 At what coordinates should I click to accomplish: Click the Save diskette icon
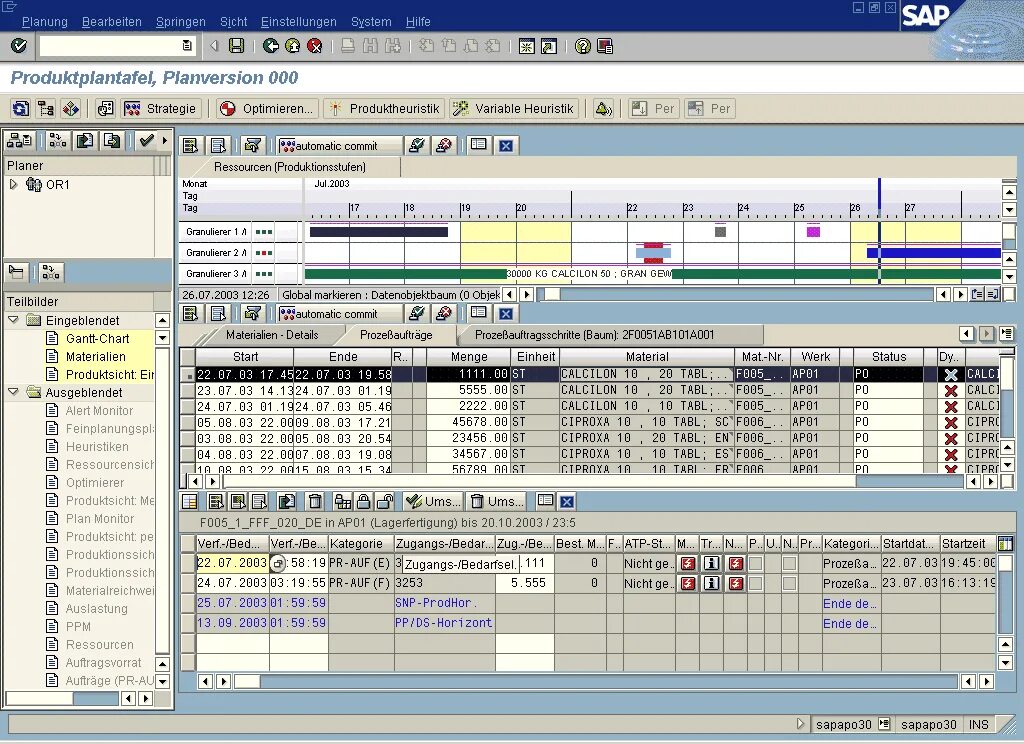[x=236, y=46]
